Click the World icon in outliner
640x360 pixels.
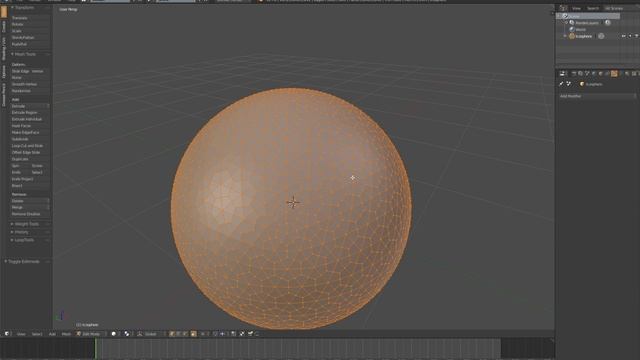[x=572, y=29]
